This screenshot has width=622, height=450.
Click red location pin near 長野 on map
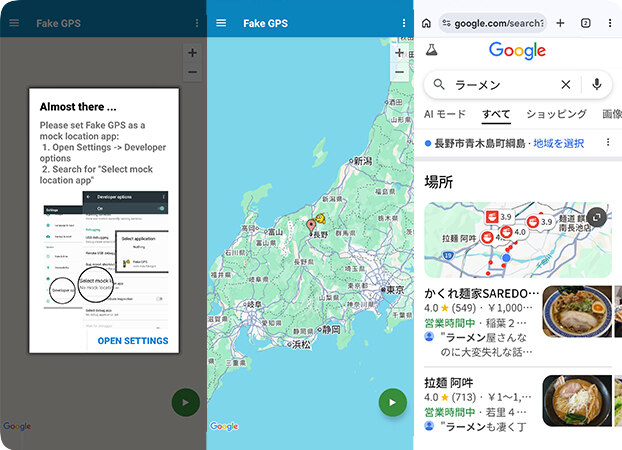311,227
